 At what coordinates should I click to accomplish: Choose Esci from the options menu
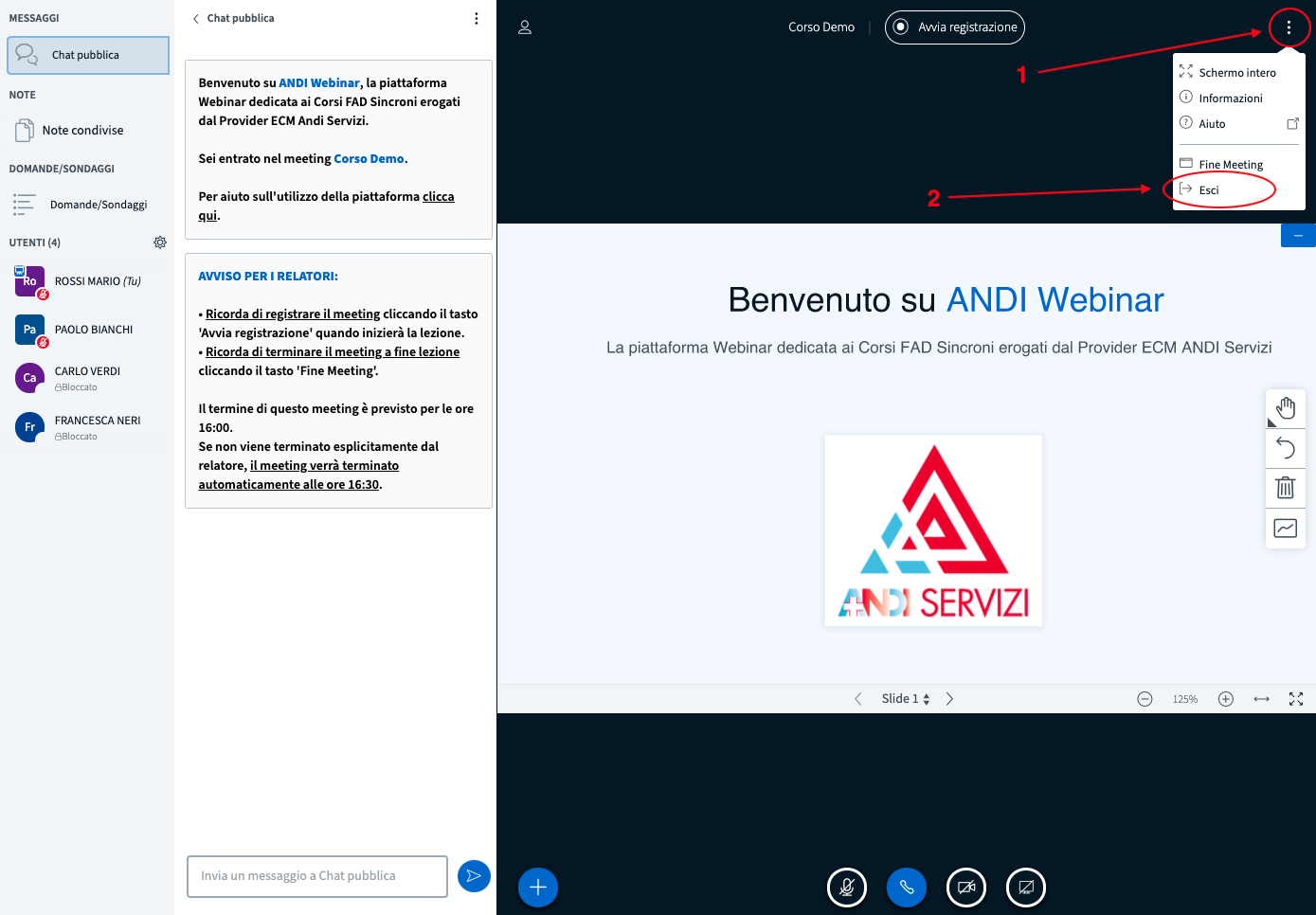(x=1209, y=190)
